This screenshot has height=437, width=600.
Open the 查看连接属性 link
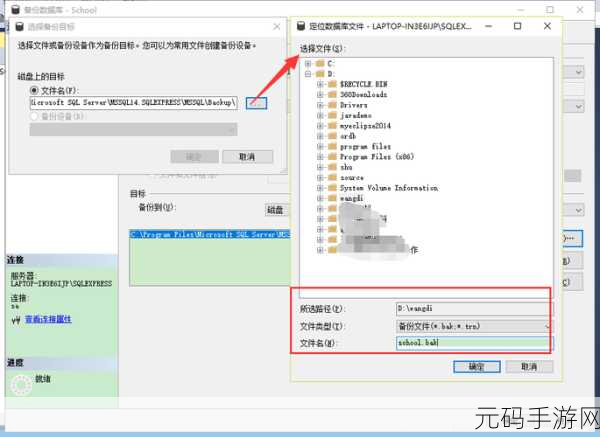pyautogui.click(x=48, y=319)
